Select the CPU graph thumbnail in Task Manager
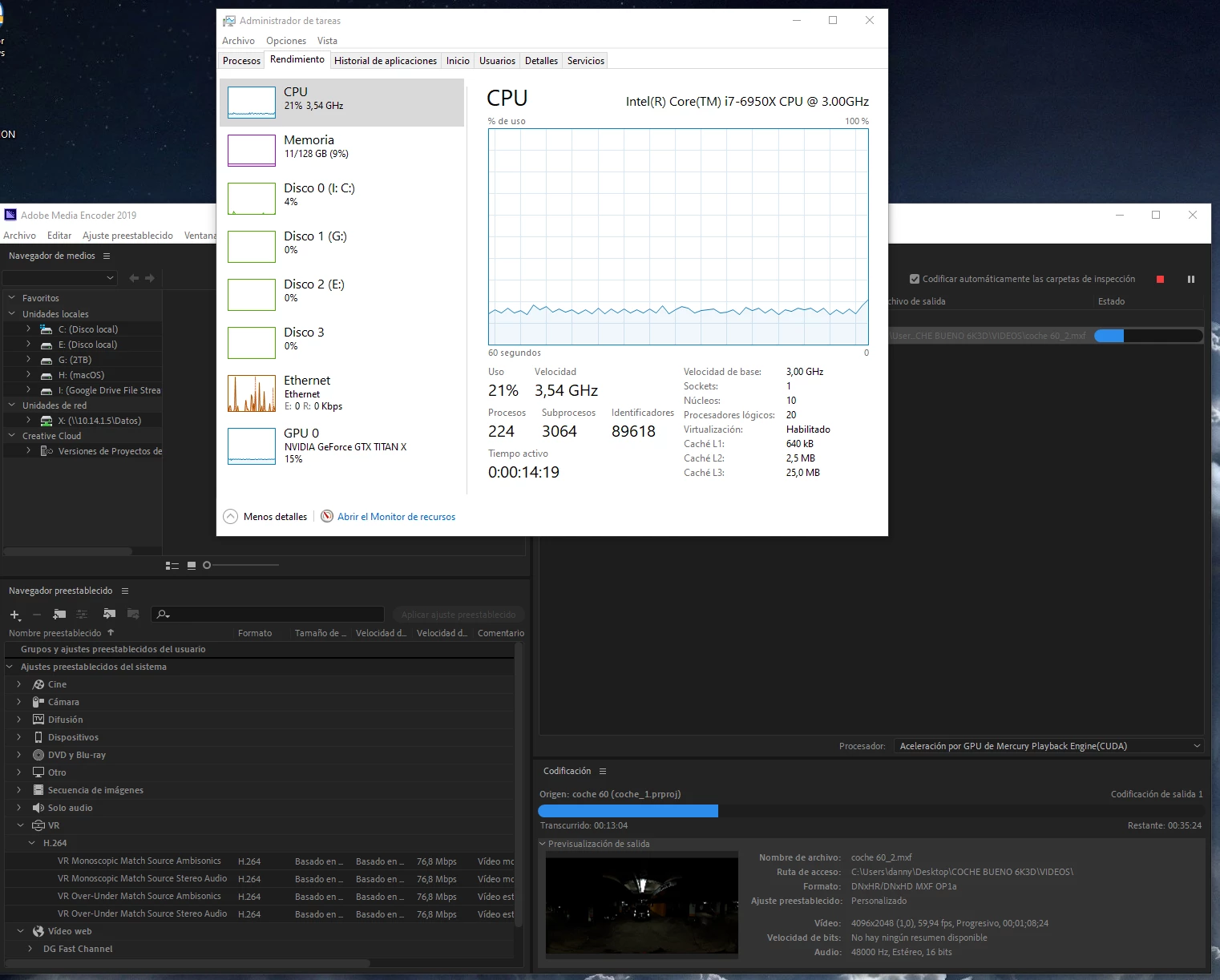Image resolution: width=1220 pixels, height=980 pixels. [x=252, y=102]
